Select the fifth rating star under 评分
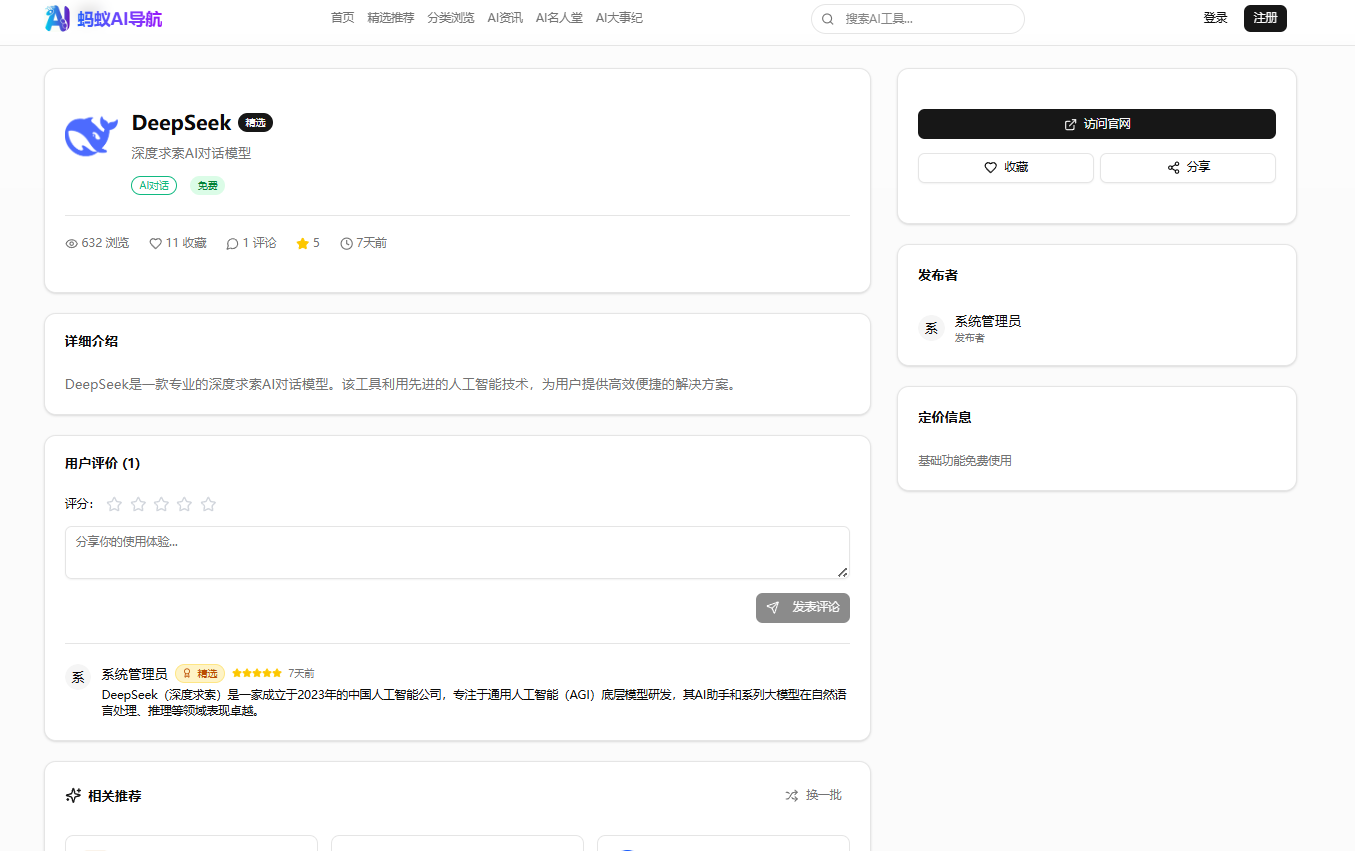Viewport: 1355px width, 851px height. click(x=208, y=504)
